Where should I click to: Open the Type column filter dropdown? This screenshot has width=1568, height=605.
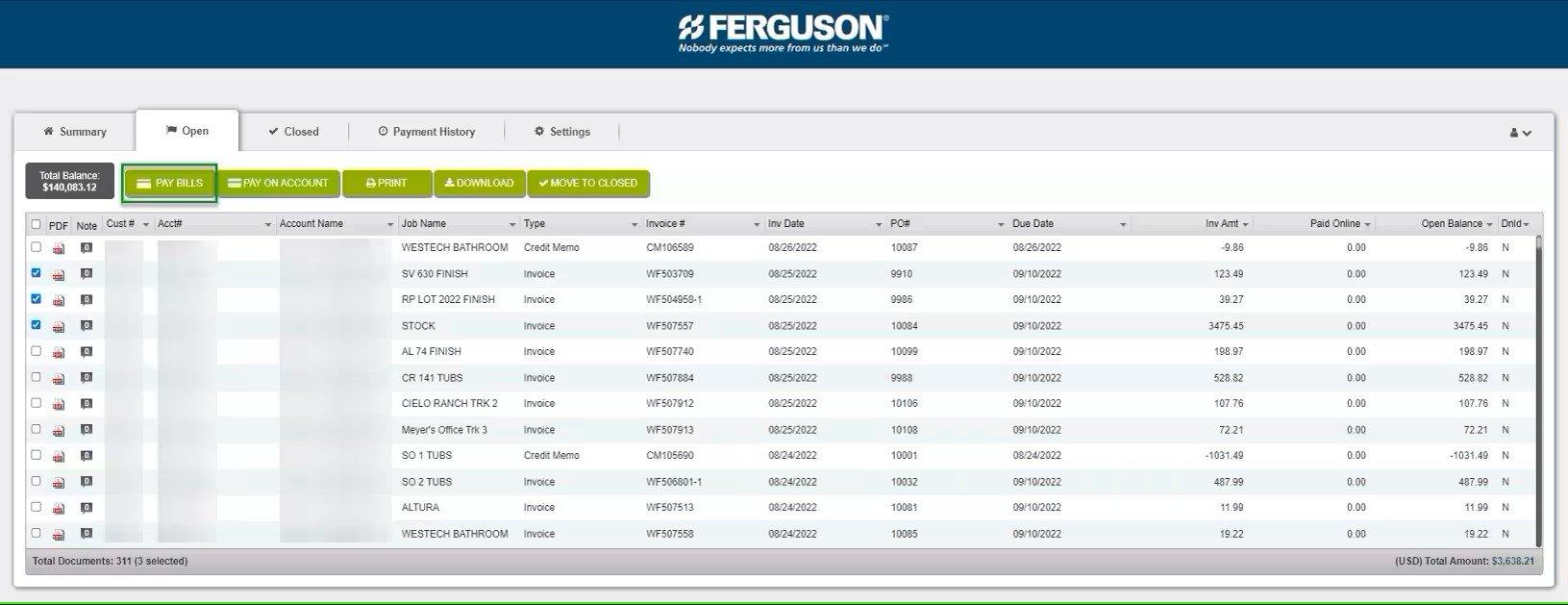(635, 224)
